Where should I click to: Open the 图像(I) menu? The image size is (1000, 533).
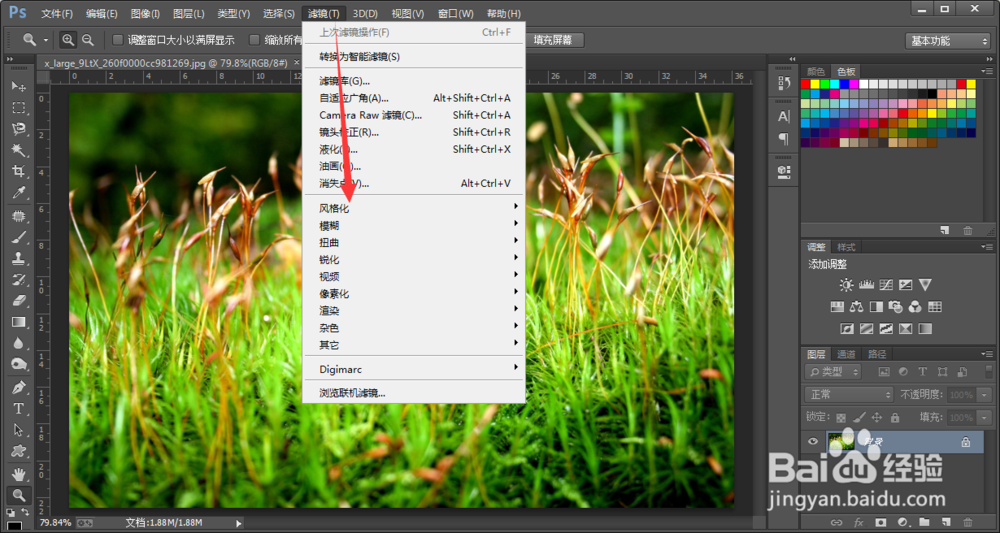[145, 13]
